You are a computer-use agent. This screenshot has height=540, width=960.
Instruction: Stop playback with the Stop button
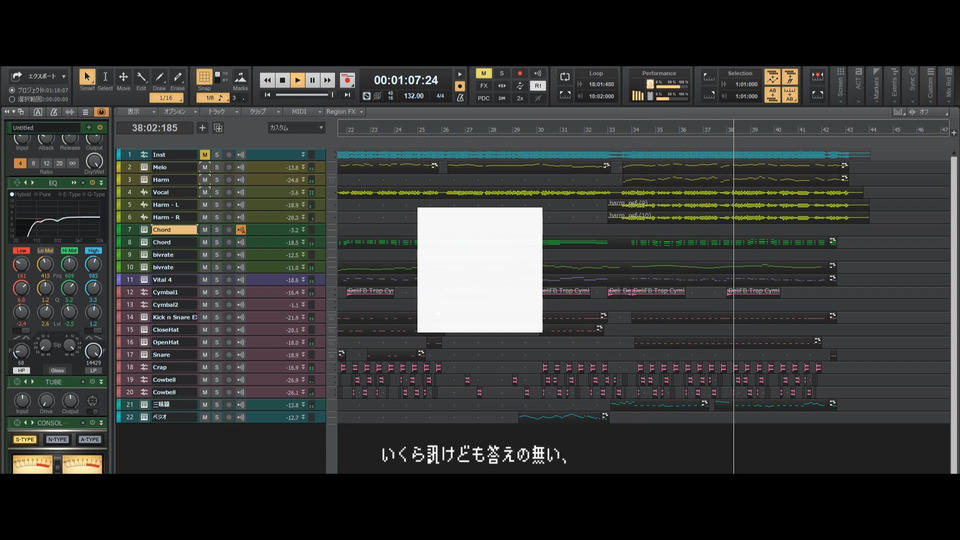coord(282,80)
